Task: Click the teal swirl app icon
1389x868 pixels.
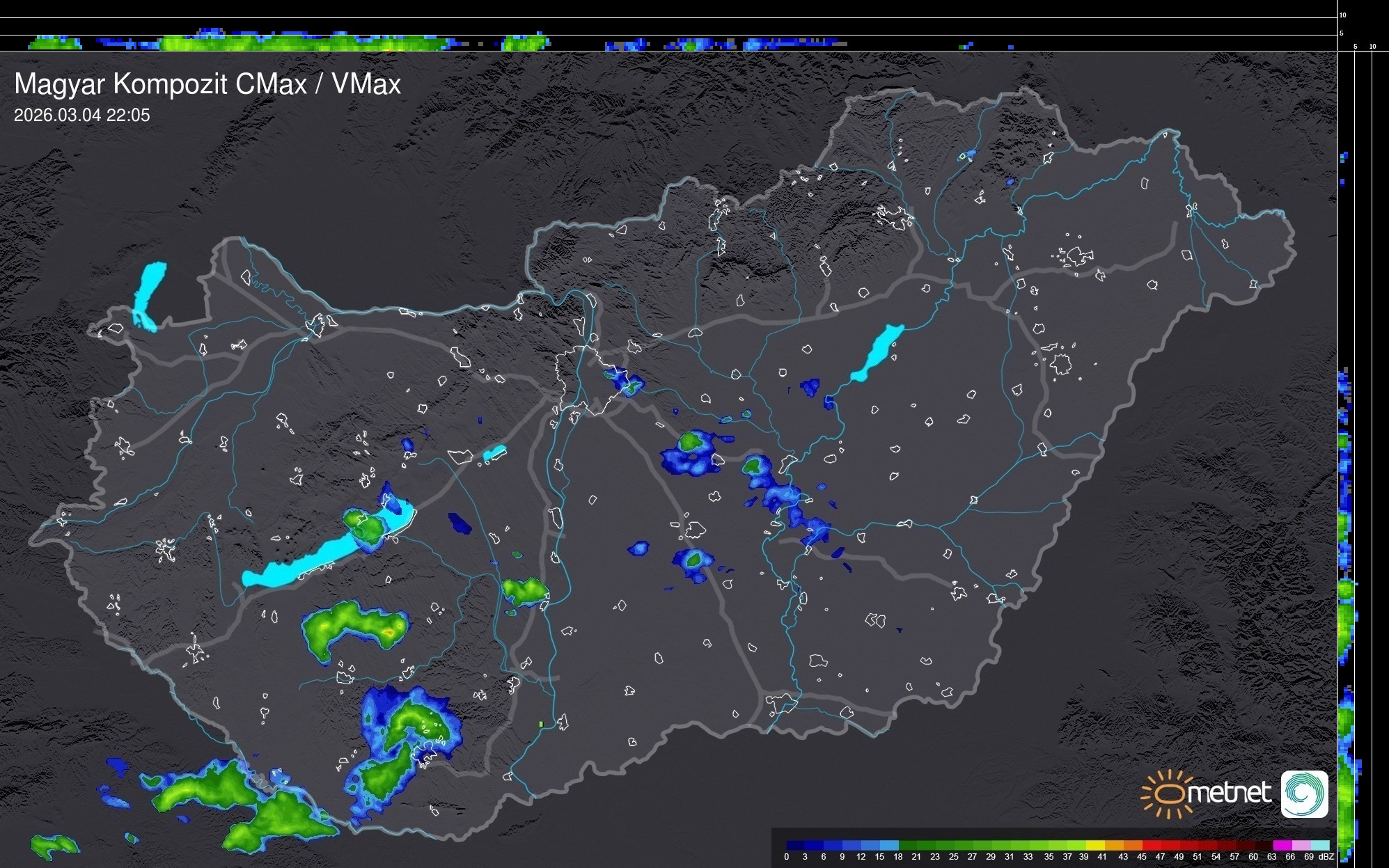Action: coord(1304,794)
